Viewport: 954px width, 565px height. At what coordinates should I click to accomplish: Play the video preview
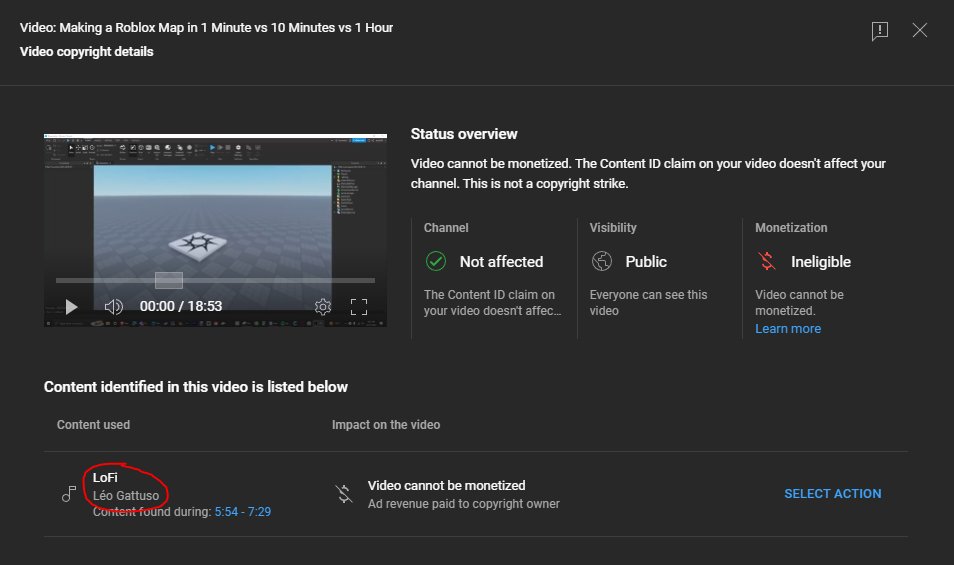pos(71,307)
